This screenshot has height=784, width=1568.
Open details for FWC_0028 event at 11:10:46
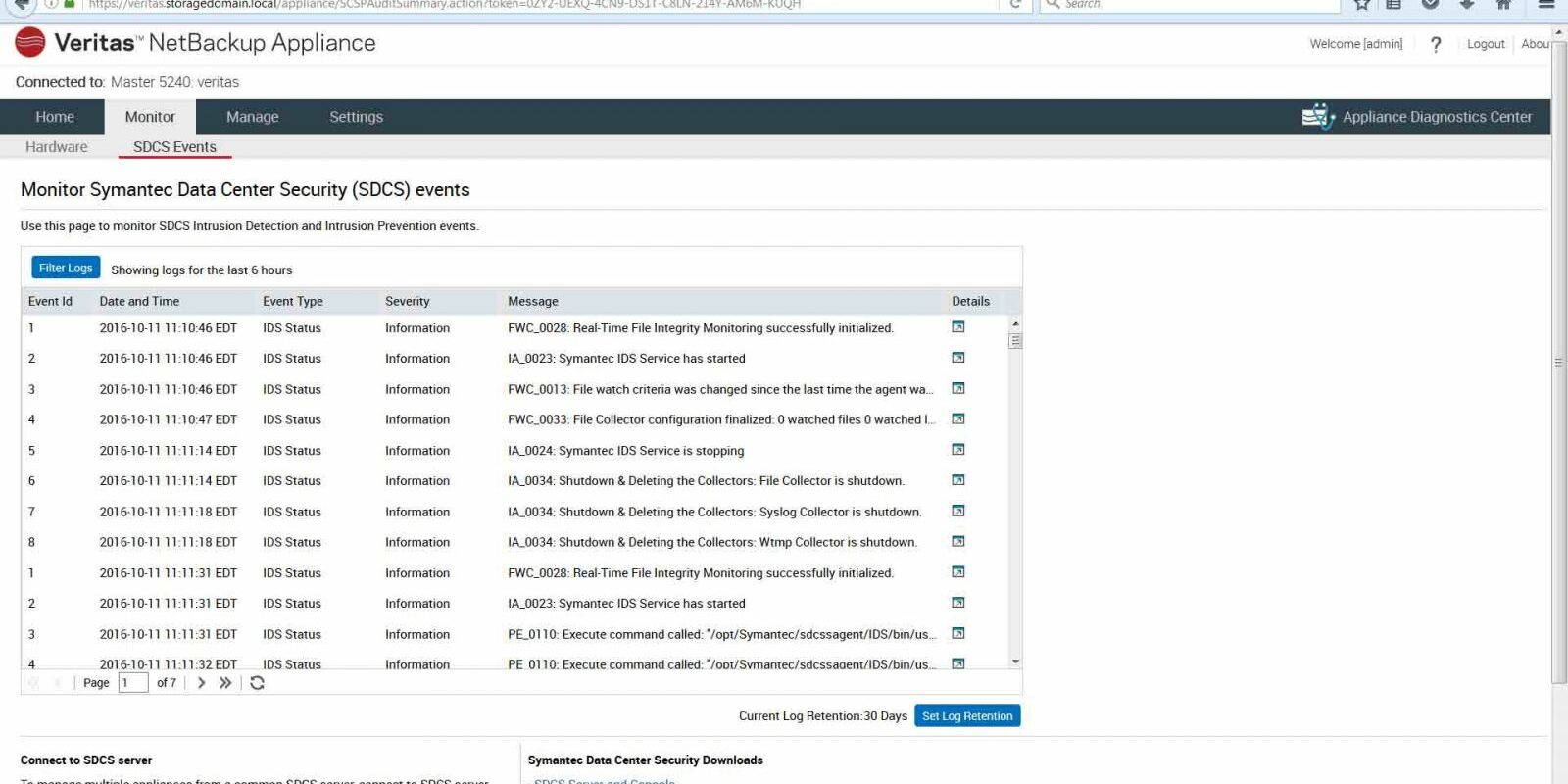(958, 327)
